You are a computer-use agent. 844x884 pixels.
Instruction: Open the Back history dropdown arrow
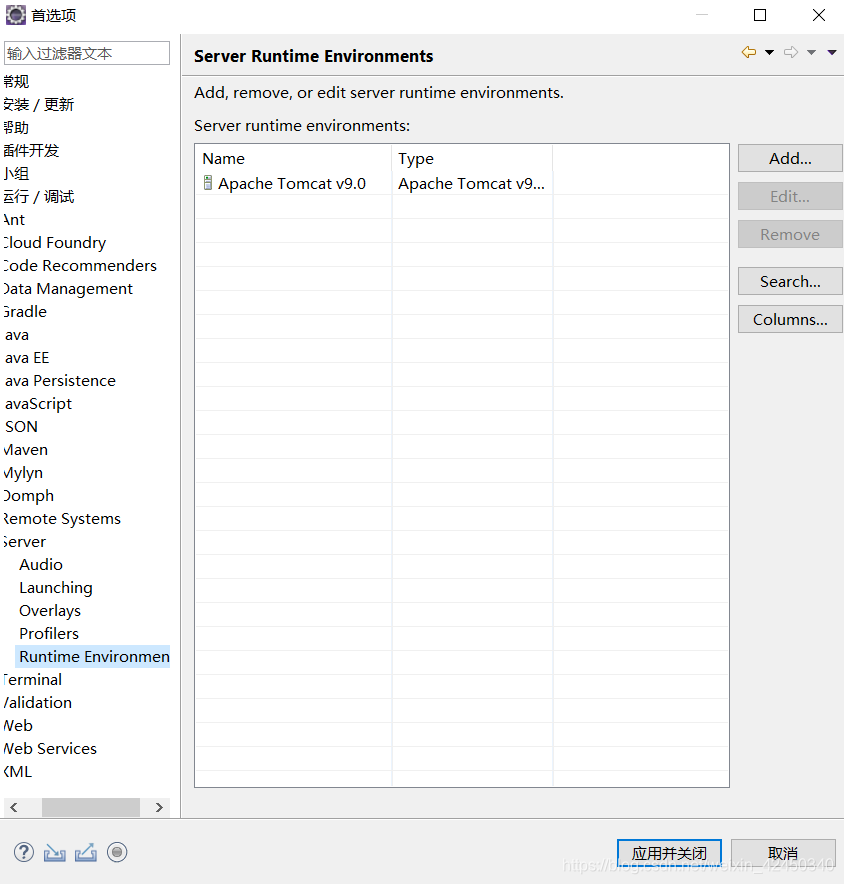coord(770,52)
